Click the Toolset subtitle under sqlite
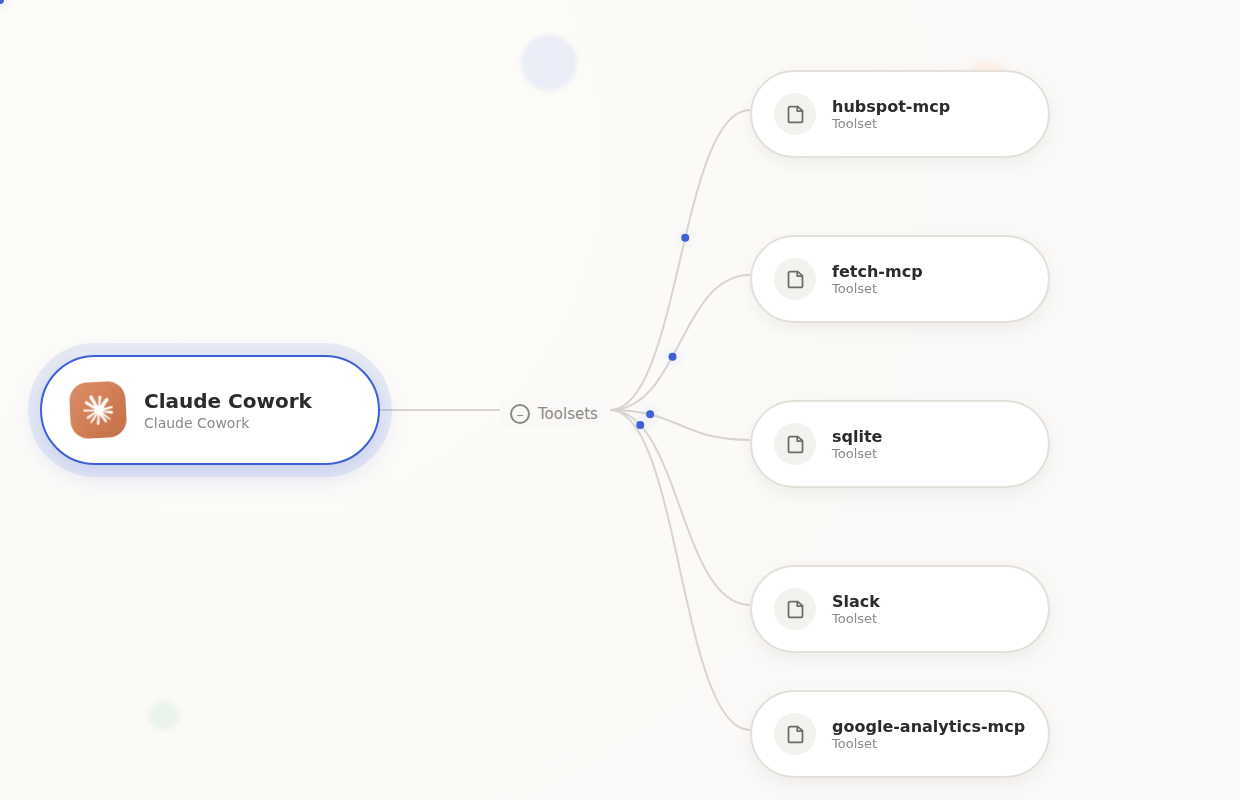The image size is (1240, 800). [x=854, y=454]
